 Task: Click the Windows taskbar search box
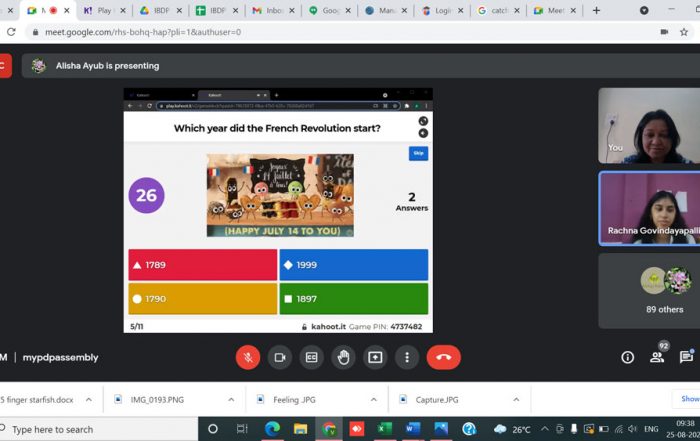point(98,429)
